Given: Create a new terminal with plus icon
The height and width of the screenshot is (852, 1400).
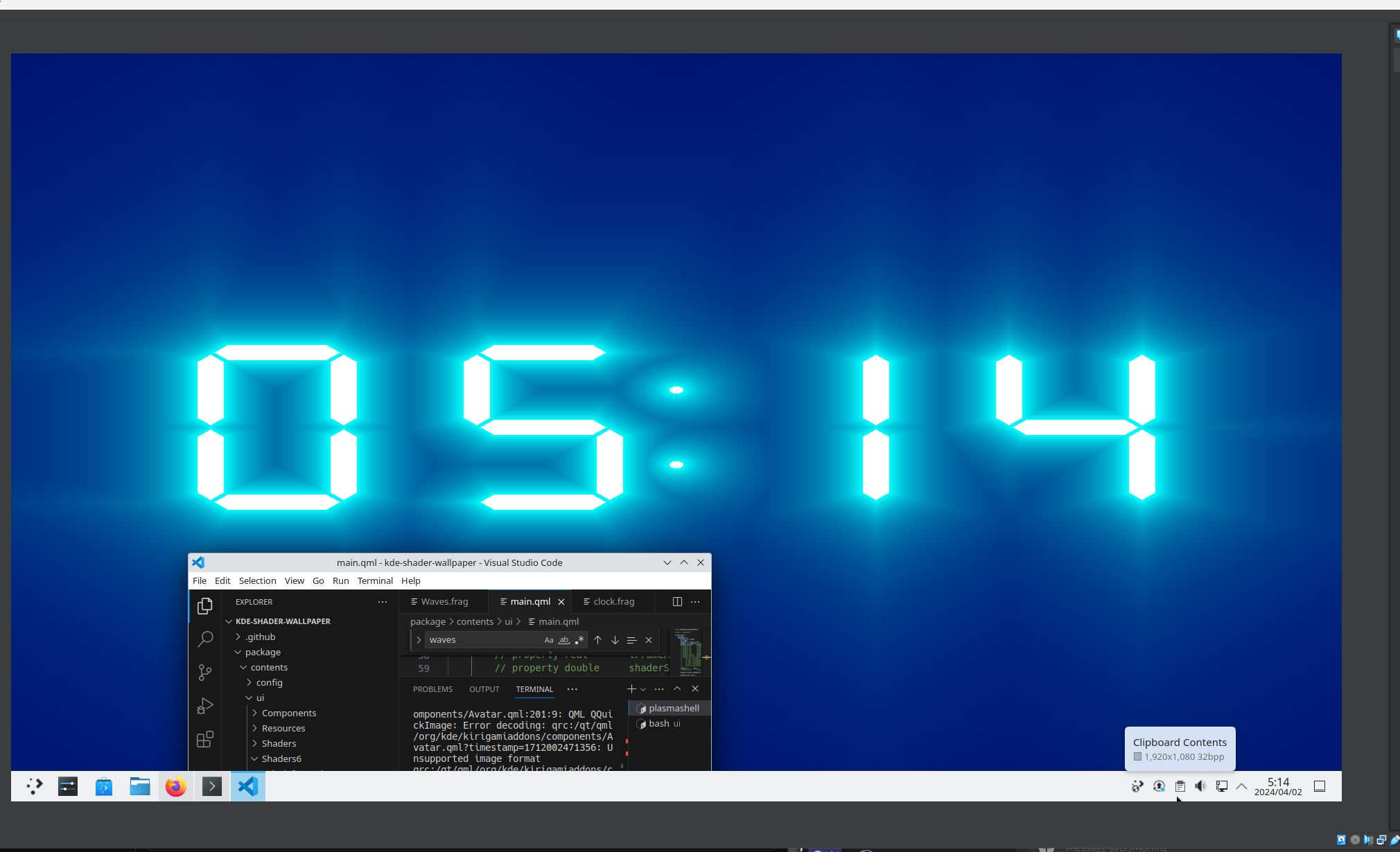Looking at the screenshot, I should [x=631, y=689].
